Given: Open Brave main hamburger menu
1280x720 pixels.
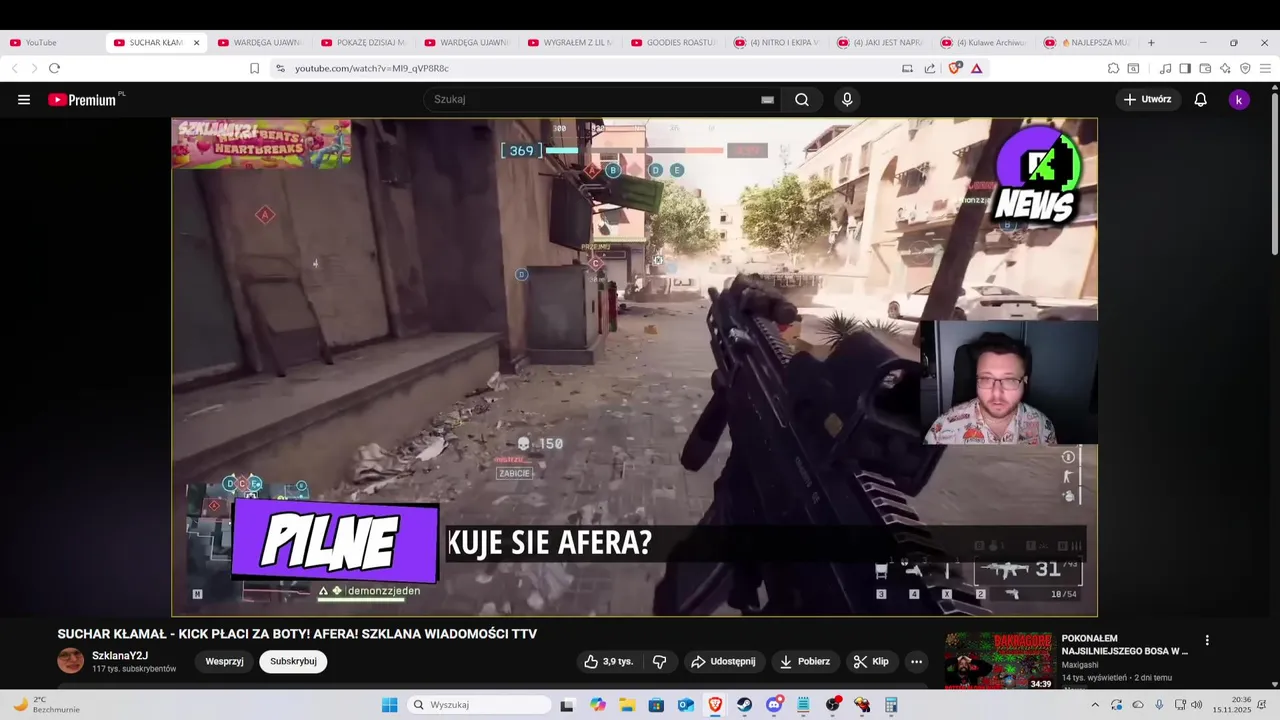Looking at the screenshot, I should click(x=1265, y=68).
